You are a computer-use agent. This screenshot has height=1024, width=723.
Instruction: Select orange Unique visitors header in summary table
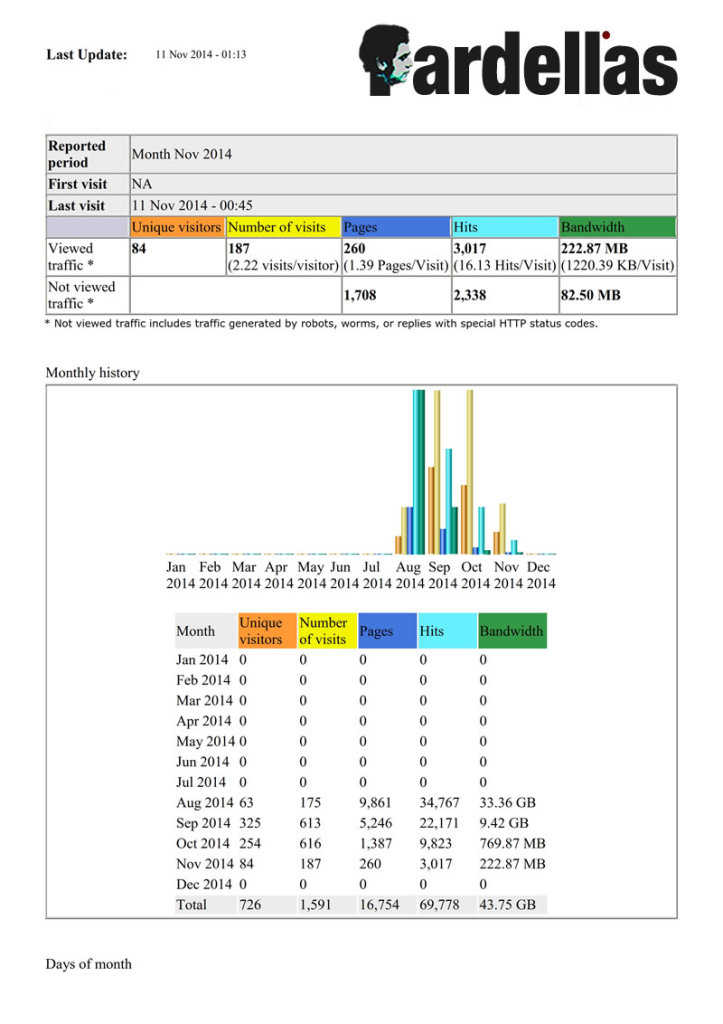(177, 227)
